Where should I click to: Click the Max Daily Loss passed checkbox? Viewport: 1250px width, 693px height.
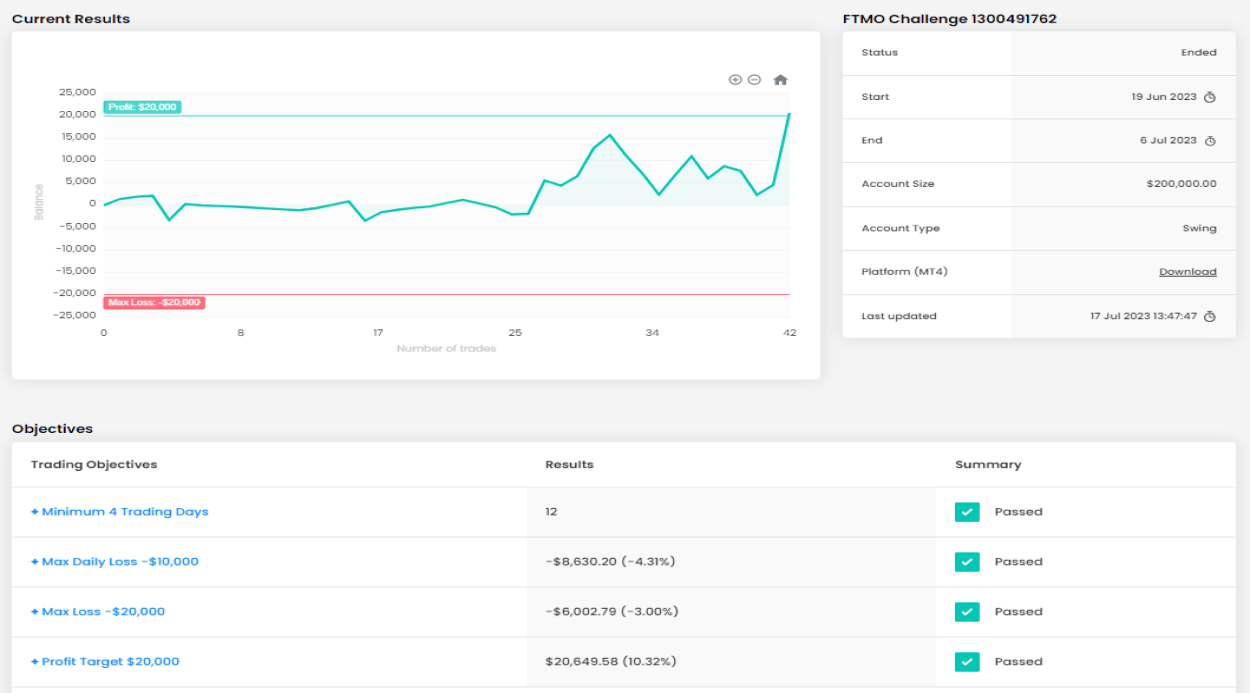(x=967, y=562)
